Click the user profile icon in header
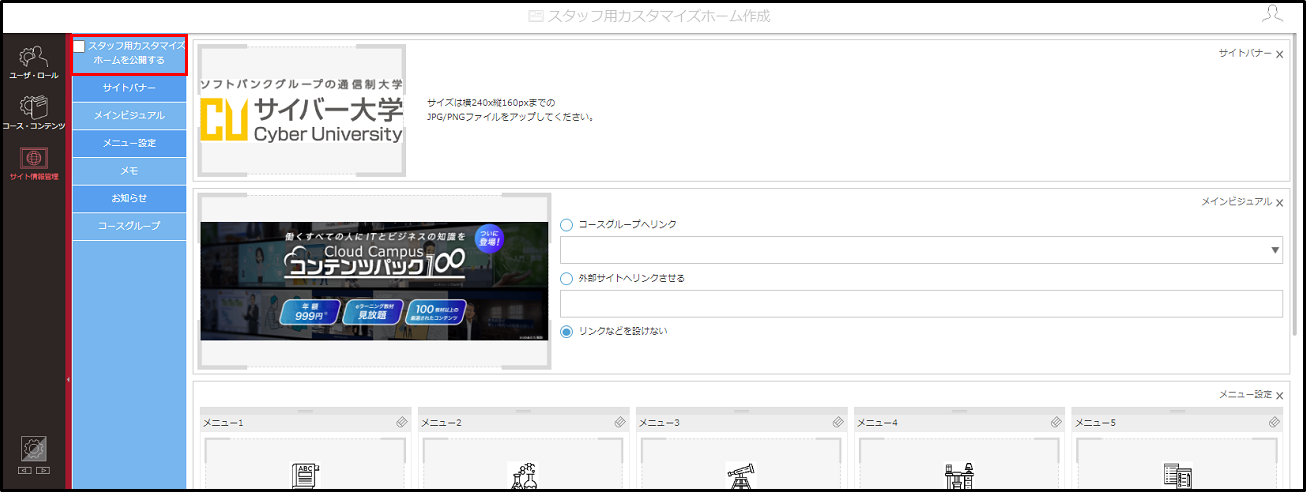The image size is (1306, 492). [1272, 13]
